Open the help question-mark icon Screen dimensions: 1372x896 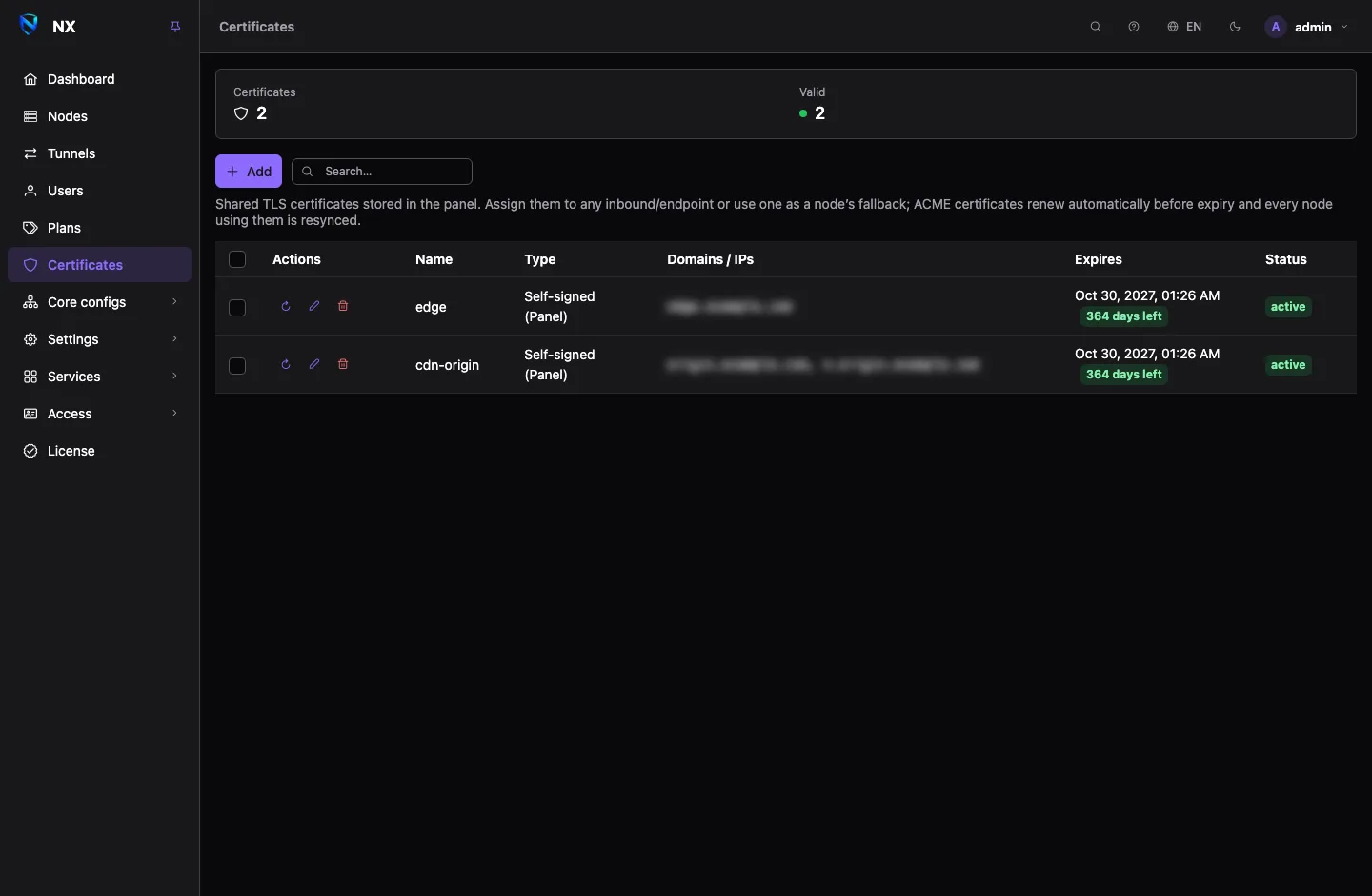click(x=1134, y=27)
